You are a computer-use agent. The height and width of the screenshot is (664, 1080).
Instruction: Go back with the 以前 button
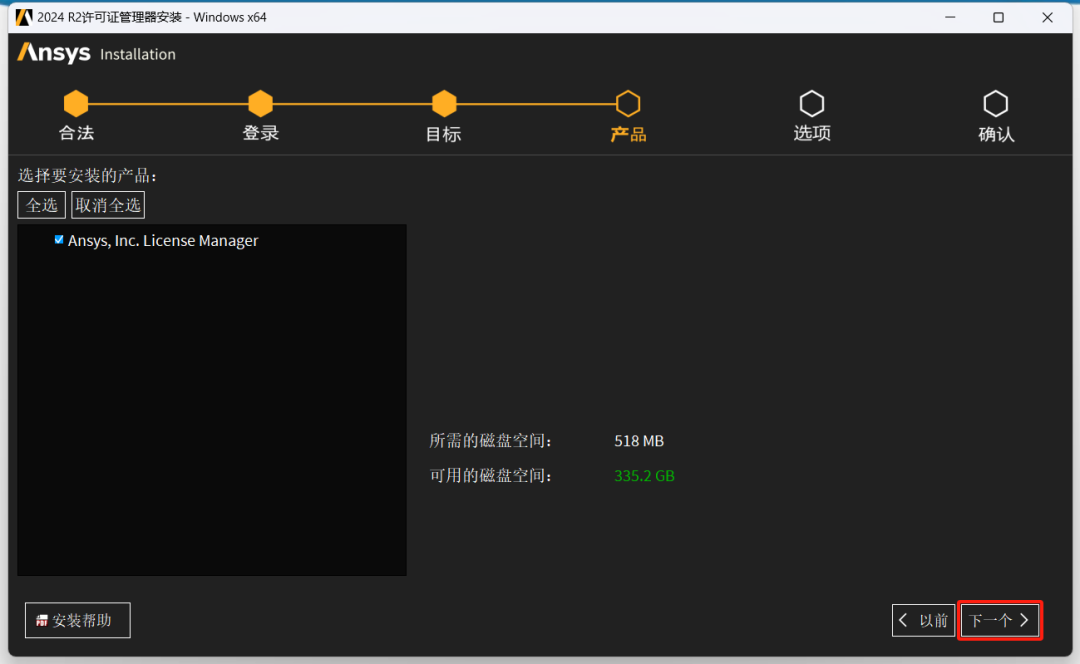(x=923, y=621)
